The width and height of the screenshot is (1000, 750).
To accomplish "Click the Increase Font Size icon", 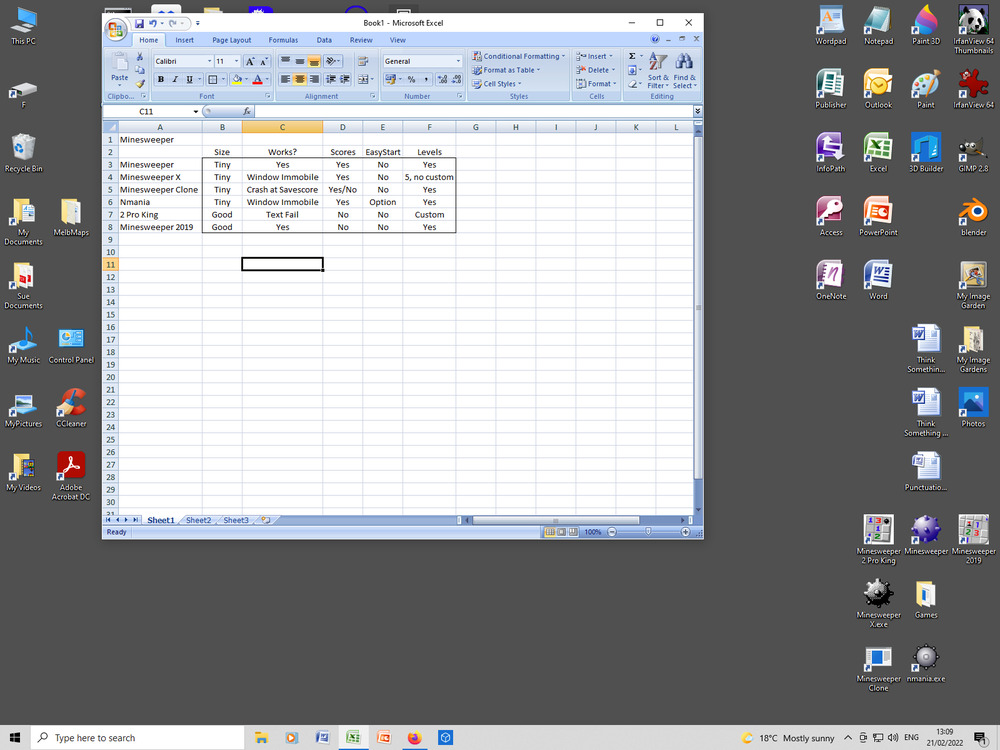I will click(250, 61).
